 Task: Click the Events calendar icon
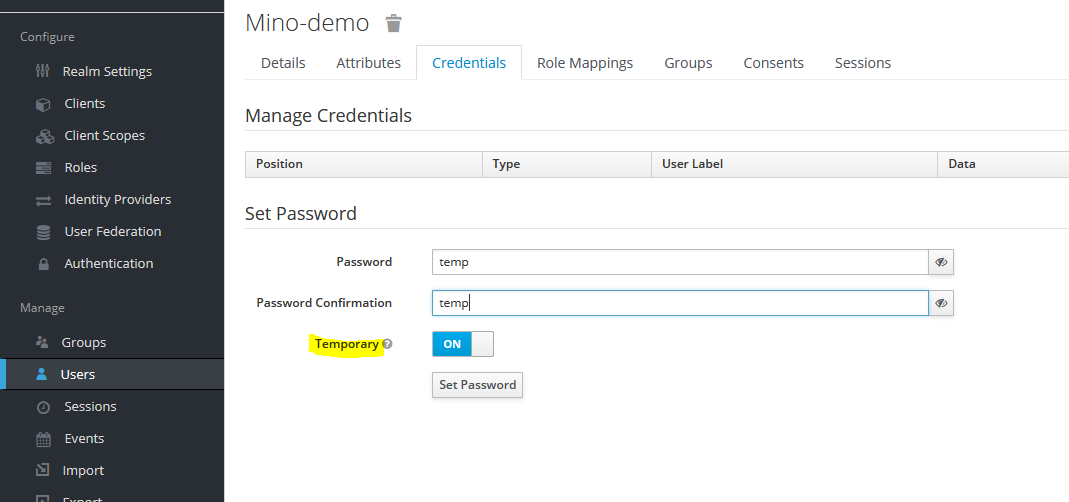pyautogui.click(x=43, y=439)
